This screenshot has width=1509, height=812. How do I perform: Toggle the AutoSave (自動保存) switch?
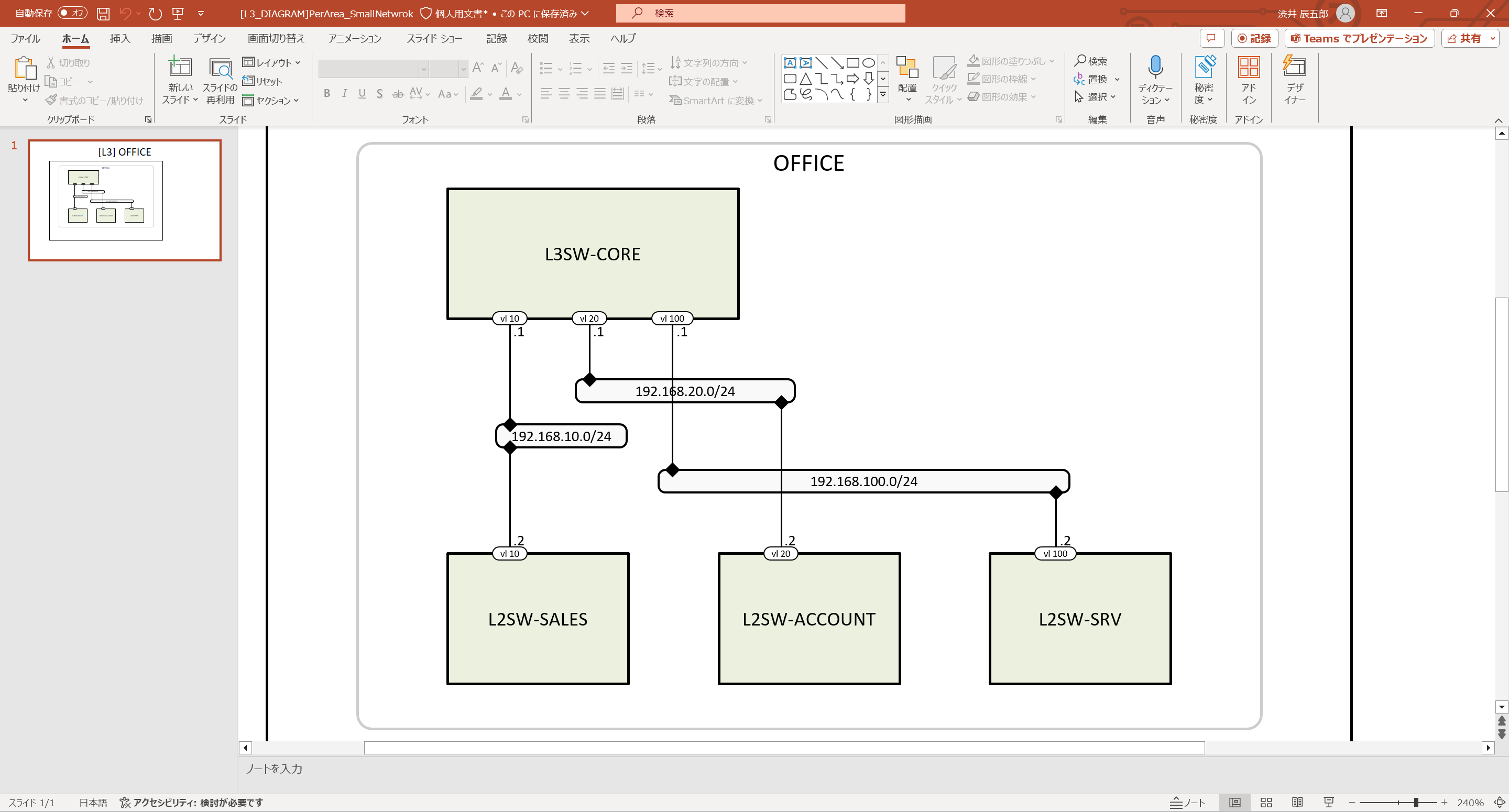click(x=72, y=13)
